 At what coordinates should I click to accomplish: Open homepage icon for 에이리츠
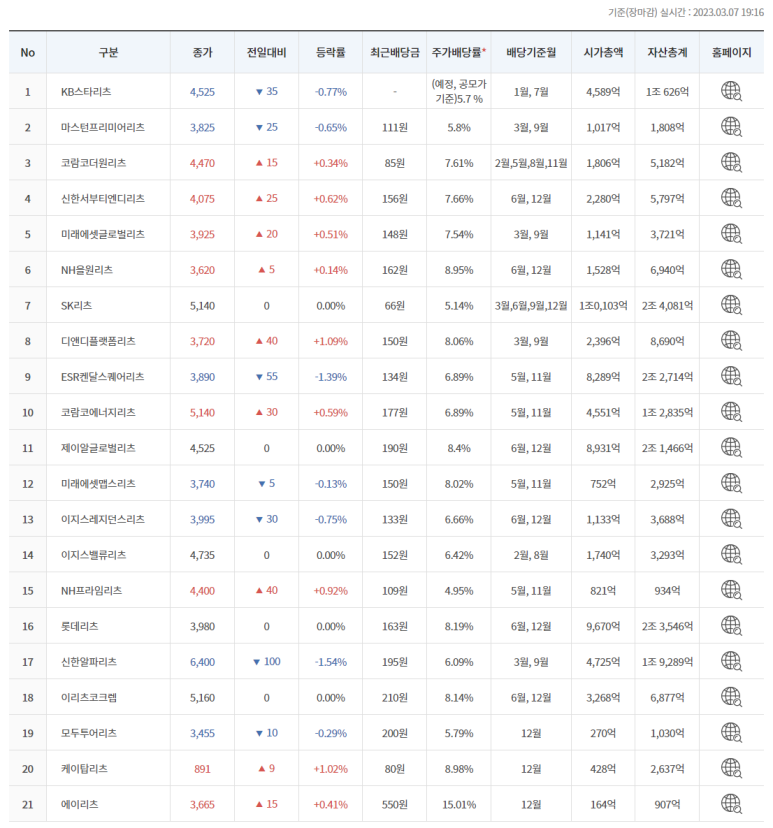731,804
